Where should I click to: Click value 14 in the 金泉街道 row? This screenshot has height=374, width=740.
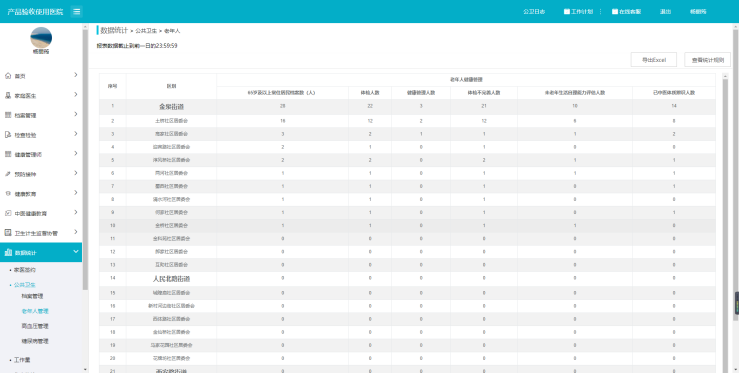(674, 106)
